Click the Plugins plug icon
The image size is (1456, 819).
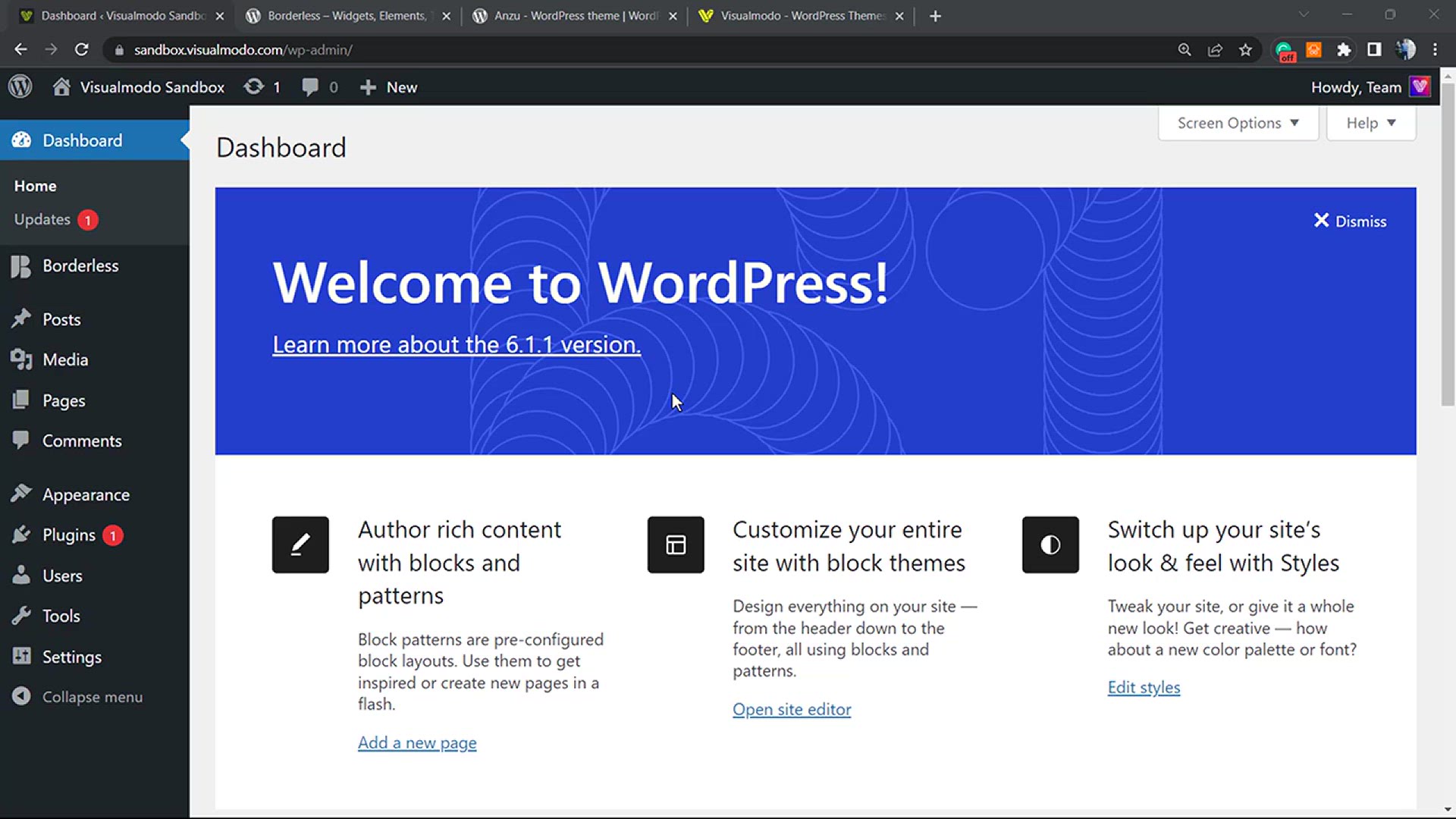click(21, 535)
